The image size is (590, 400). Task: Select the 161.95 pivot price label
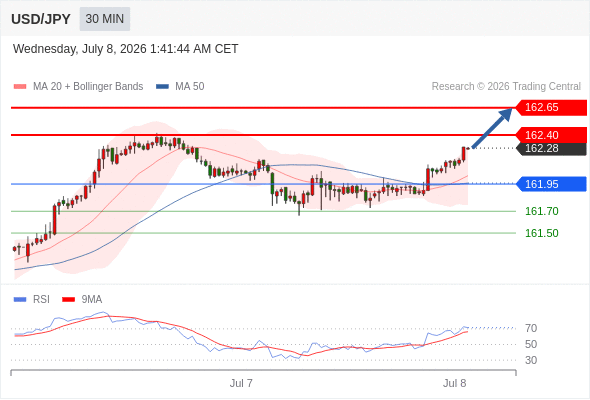pos(551,184)
